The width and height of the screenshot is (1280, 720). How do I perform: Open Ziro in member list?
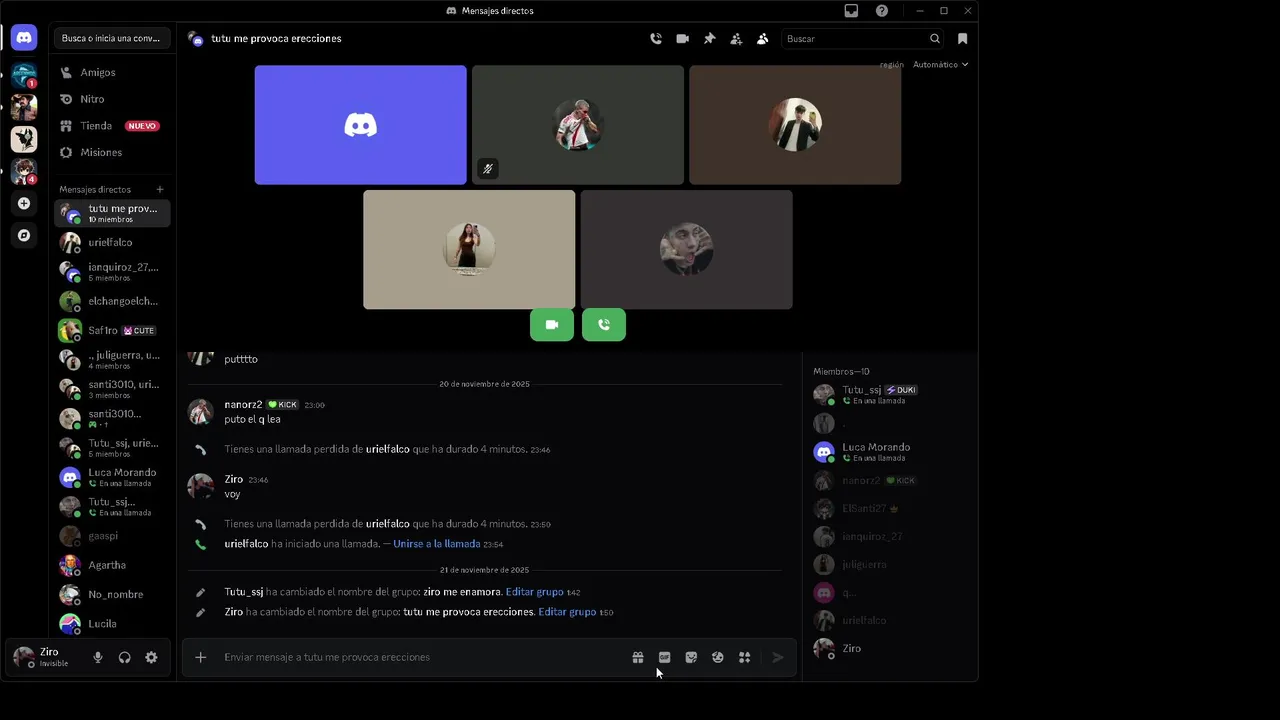click(888, 648)
